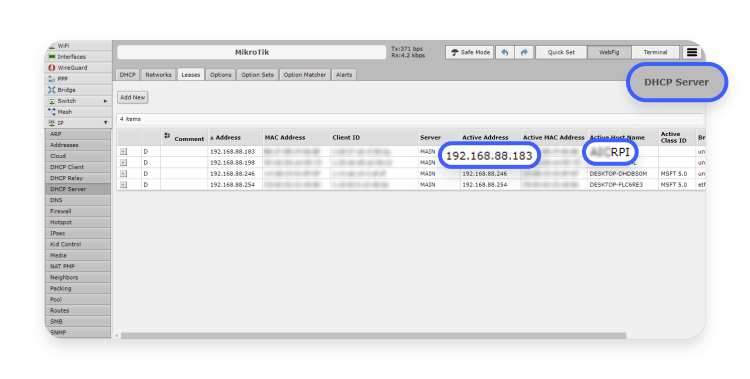750x379 pixels.
Task: Click host name DESKTOP-FLC6RE3
Action: tap(617, 185)
